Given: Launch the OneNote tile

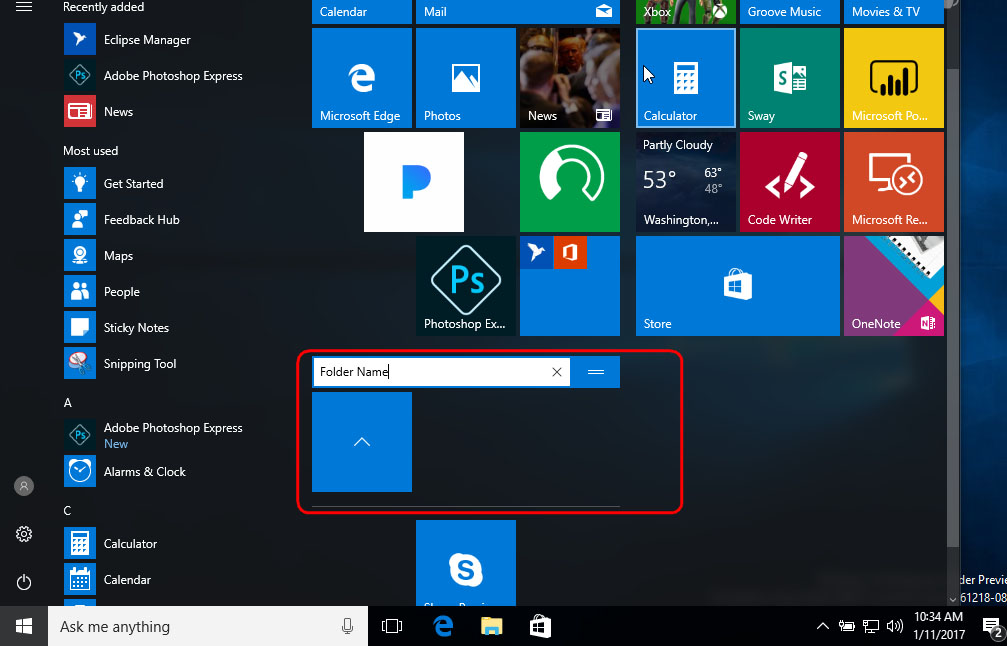Looking at the screenshot, I should pos(894,286).
